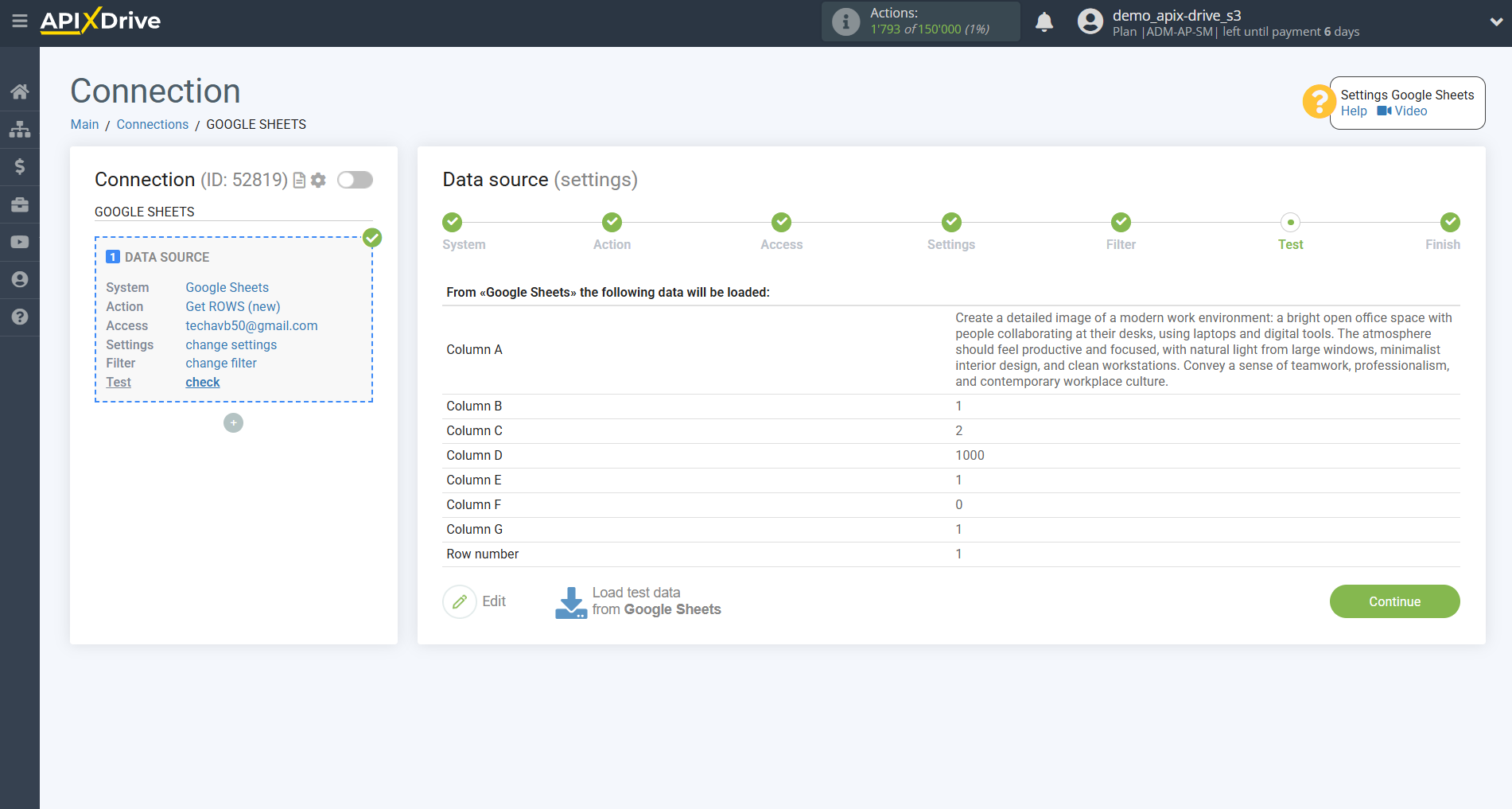1512x809 pixels.
Task: Open the connection log document icon
Action: coord(298,180)
